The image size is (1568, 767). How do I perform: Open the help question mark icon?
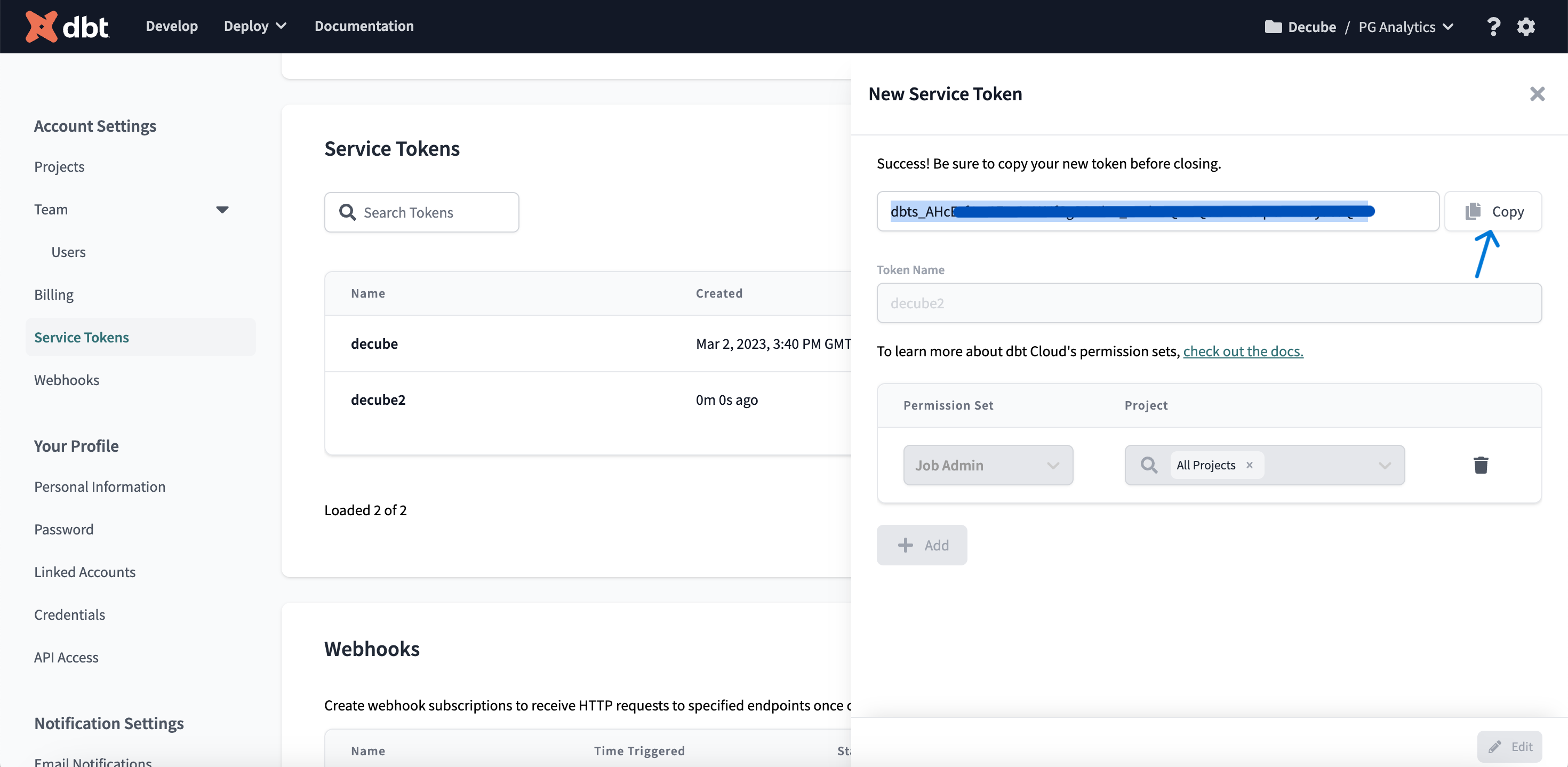tap(1492, 27)
